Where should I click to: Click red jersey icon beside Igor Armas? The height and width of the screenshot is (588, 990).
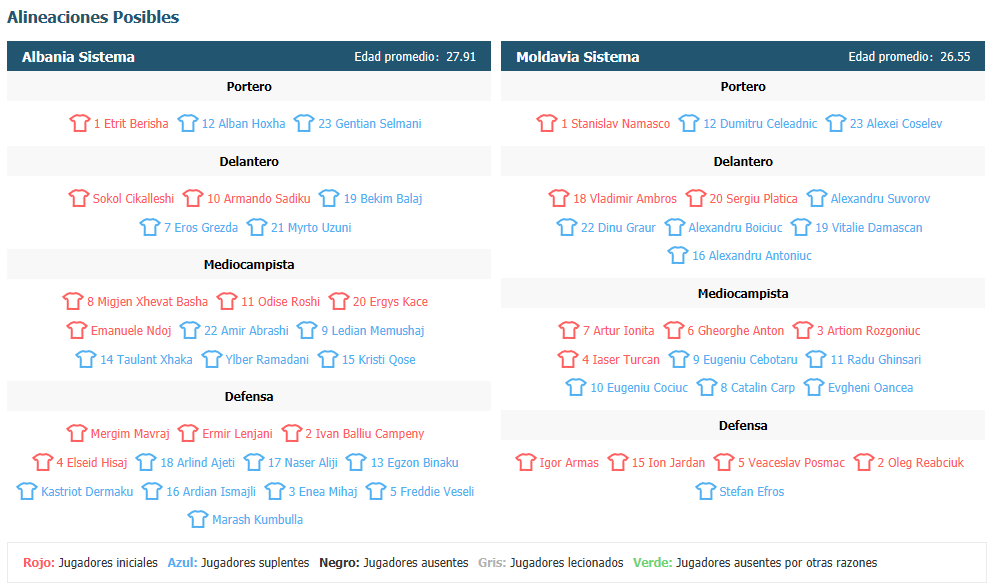point(525,462)
